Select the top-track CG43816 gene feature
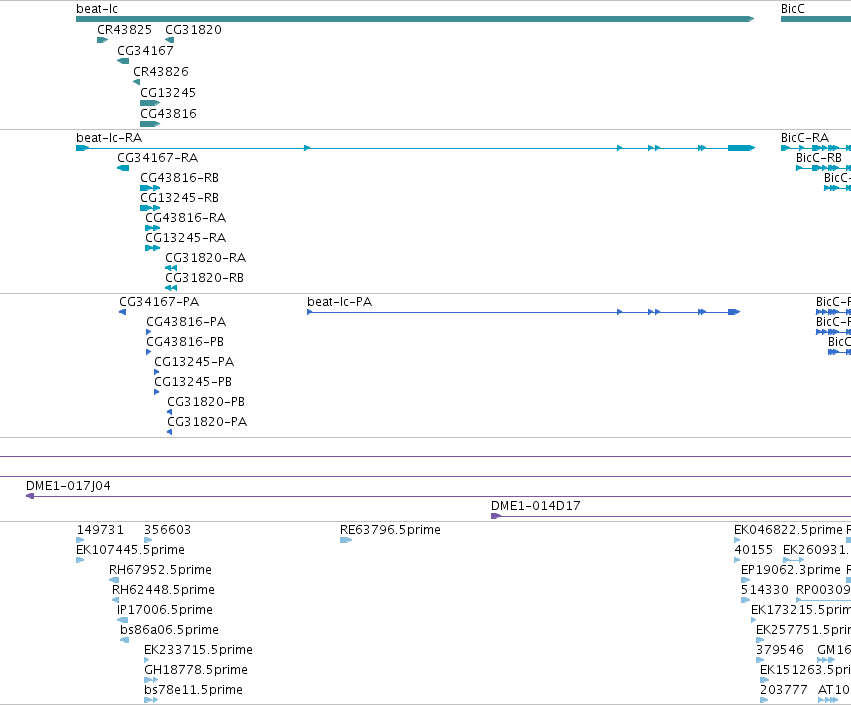Image resolution: width=851 pixels, height=705 pixels. pos(150,124)
